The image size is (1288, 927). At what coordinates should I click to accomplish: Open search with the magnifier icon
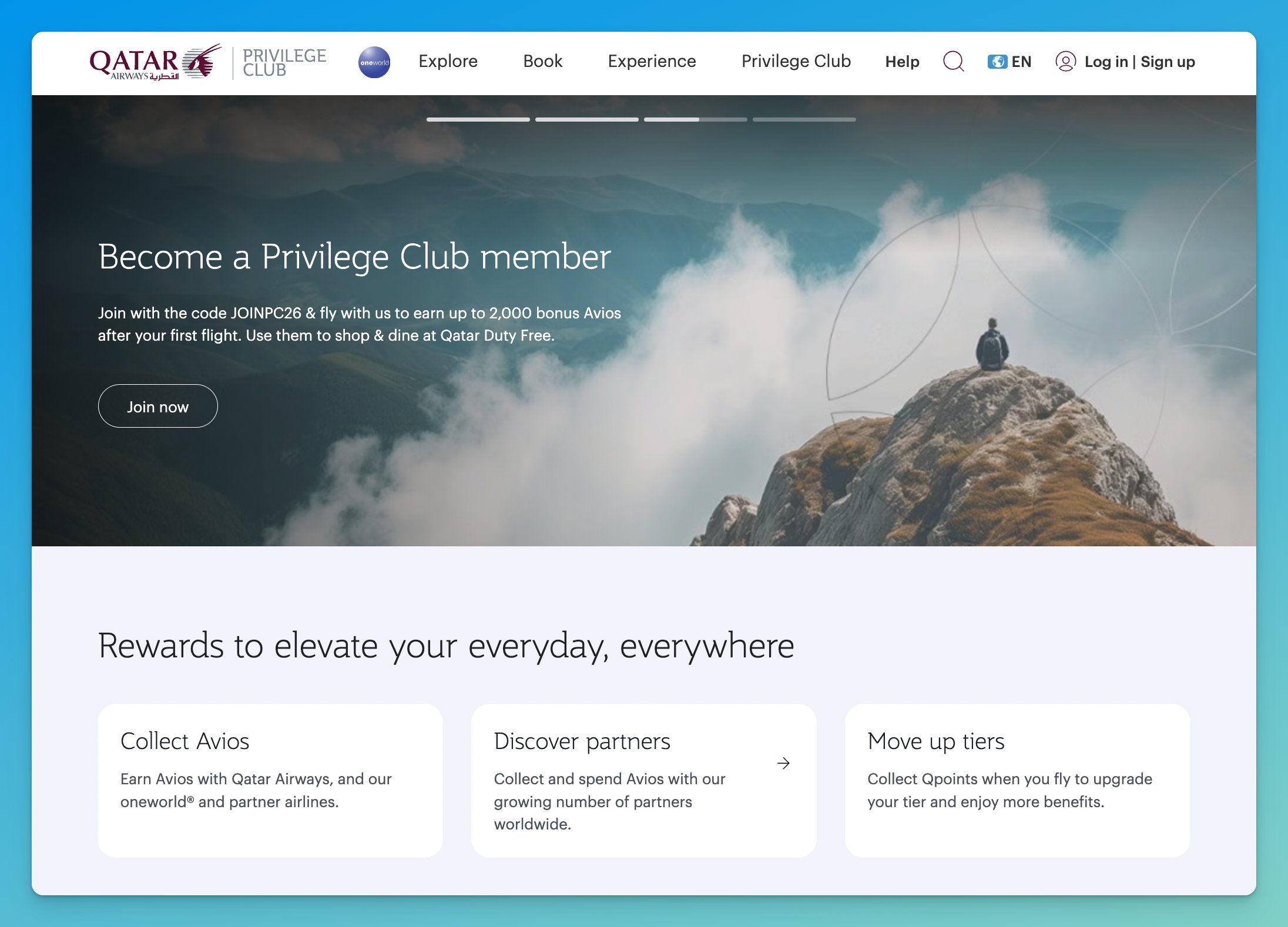pyautogui.click(x=953, y=61)
